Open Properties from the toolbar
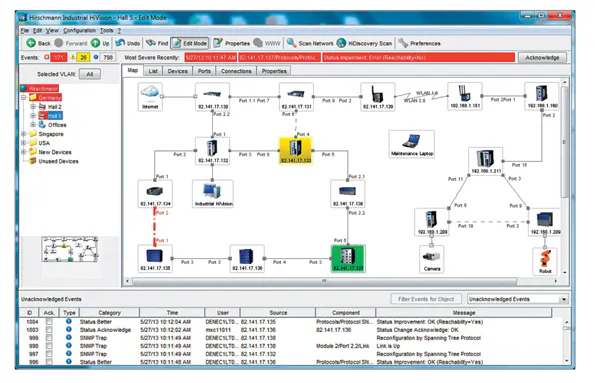 coord(231,43)
